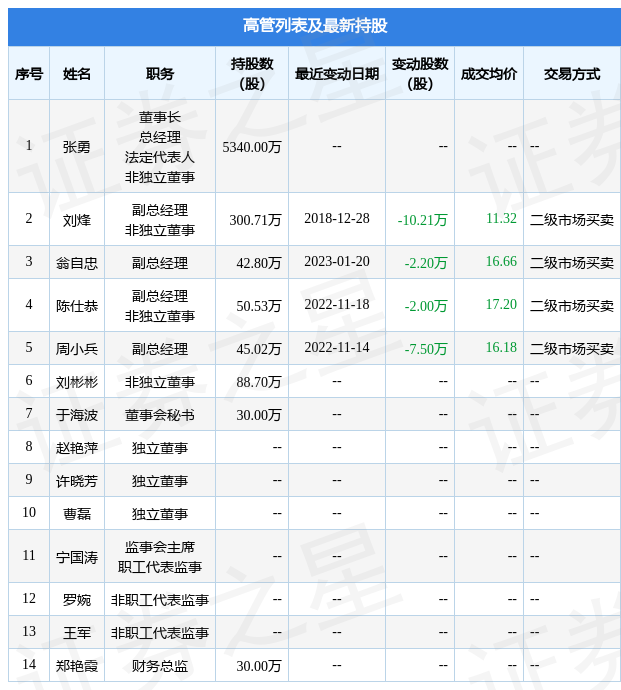Screen dimensions: 621x690
Task: Click the 最近变动日期 column header
Action: [x=337, y=74]
